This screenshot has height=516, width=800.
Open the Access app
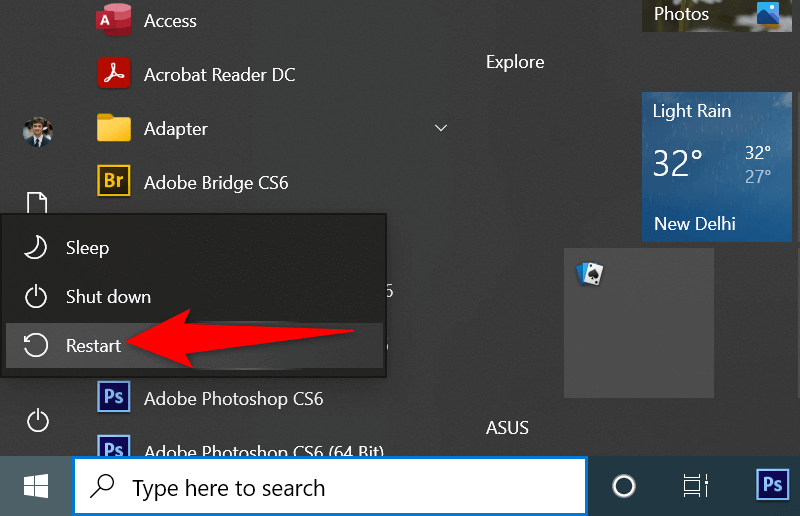tap(170, 21)
